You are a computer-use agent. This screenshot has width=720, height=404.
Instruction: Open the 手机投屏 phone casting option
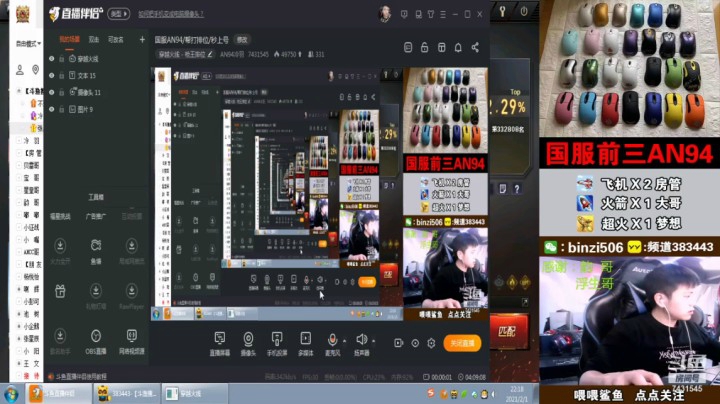click(x=277, y=343)
